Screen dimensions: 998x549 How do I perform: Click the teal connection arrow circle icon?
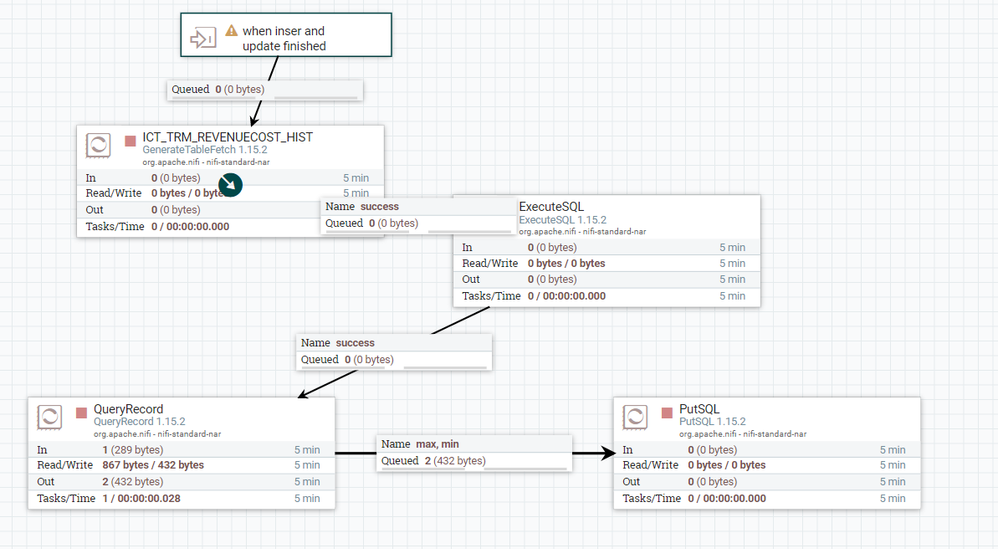[230, 185]
